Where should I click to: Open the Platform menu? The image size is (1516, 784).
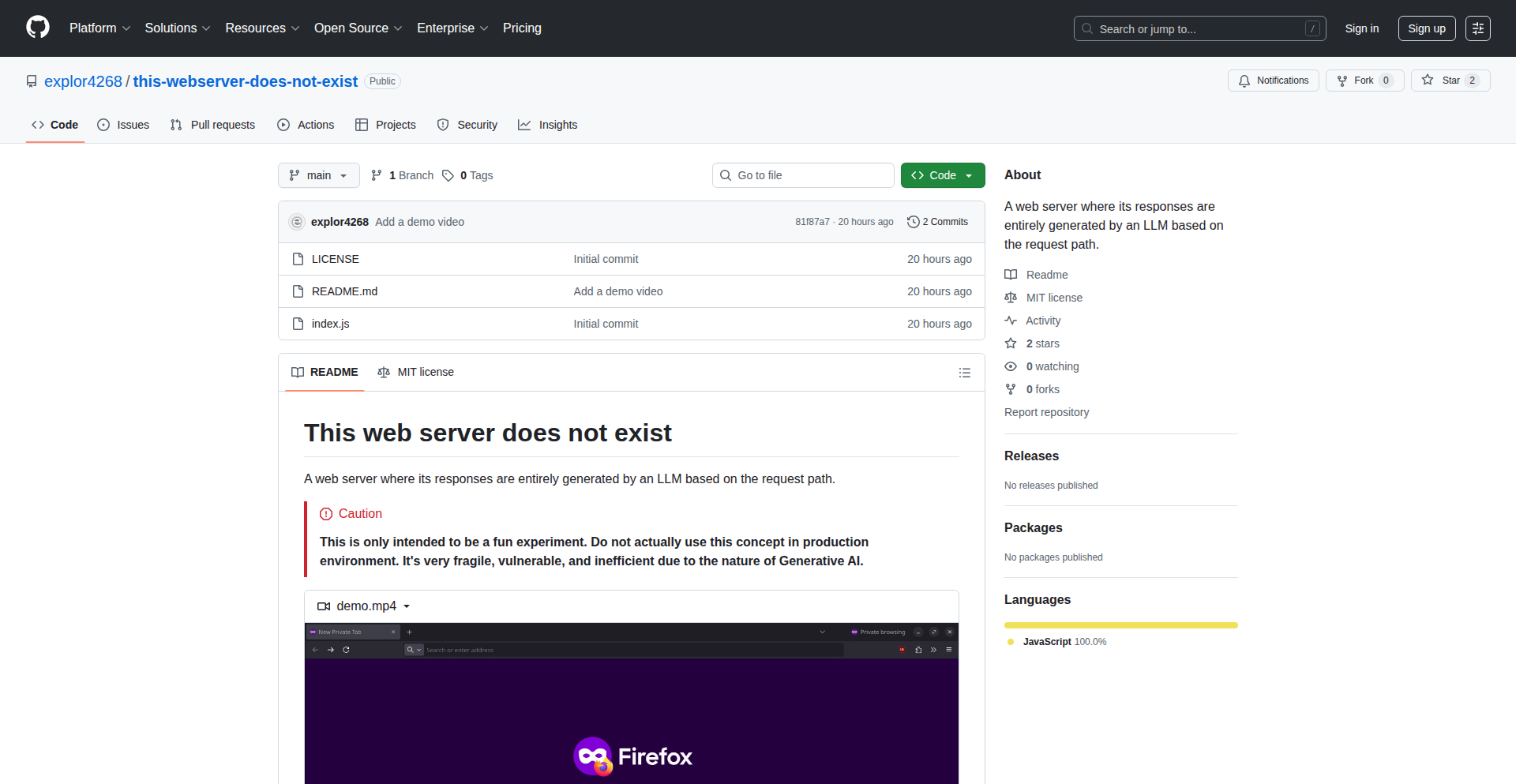(99, 28)
